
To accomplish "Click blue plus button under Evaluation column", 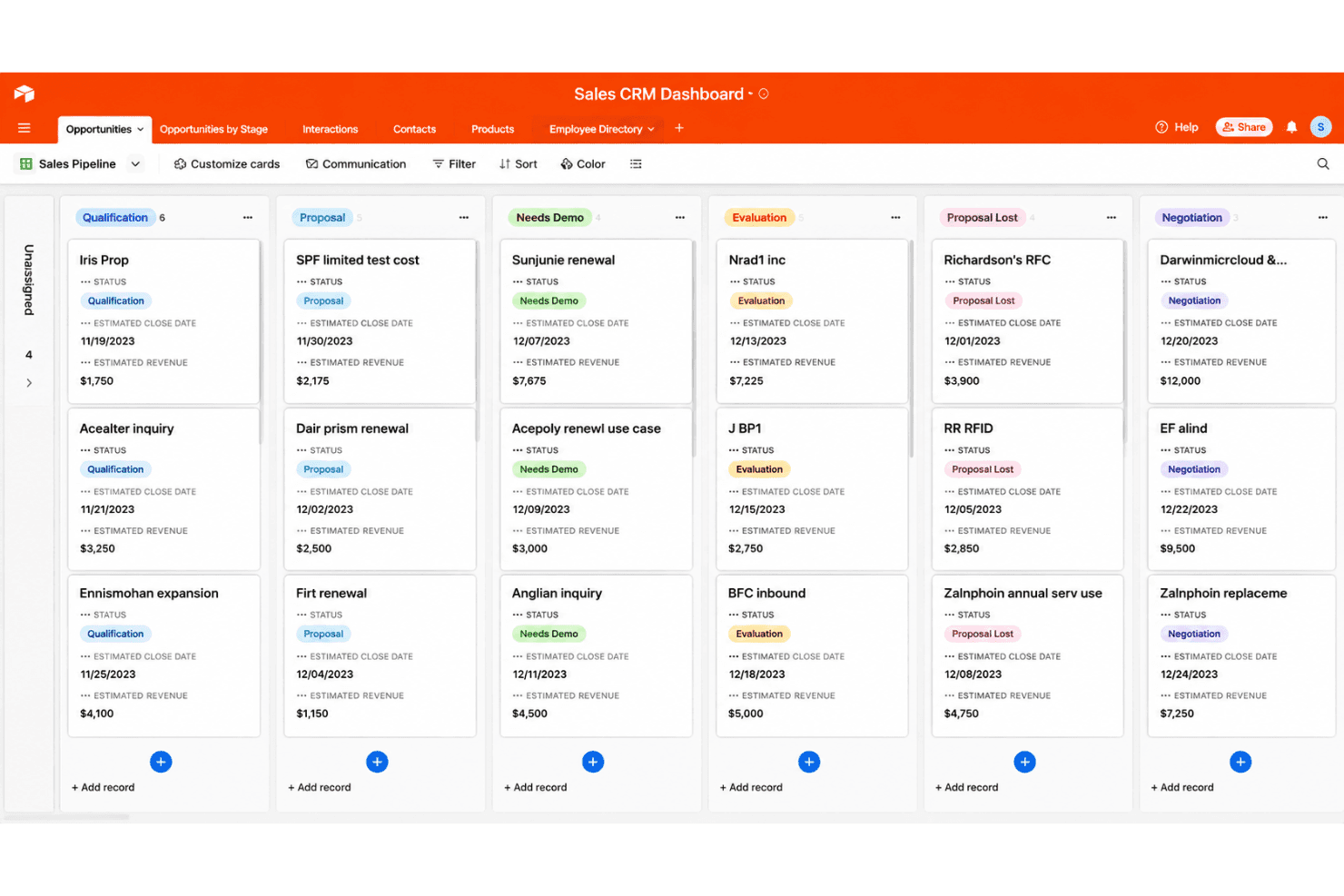I will tap(809, 762).
